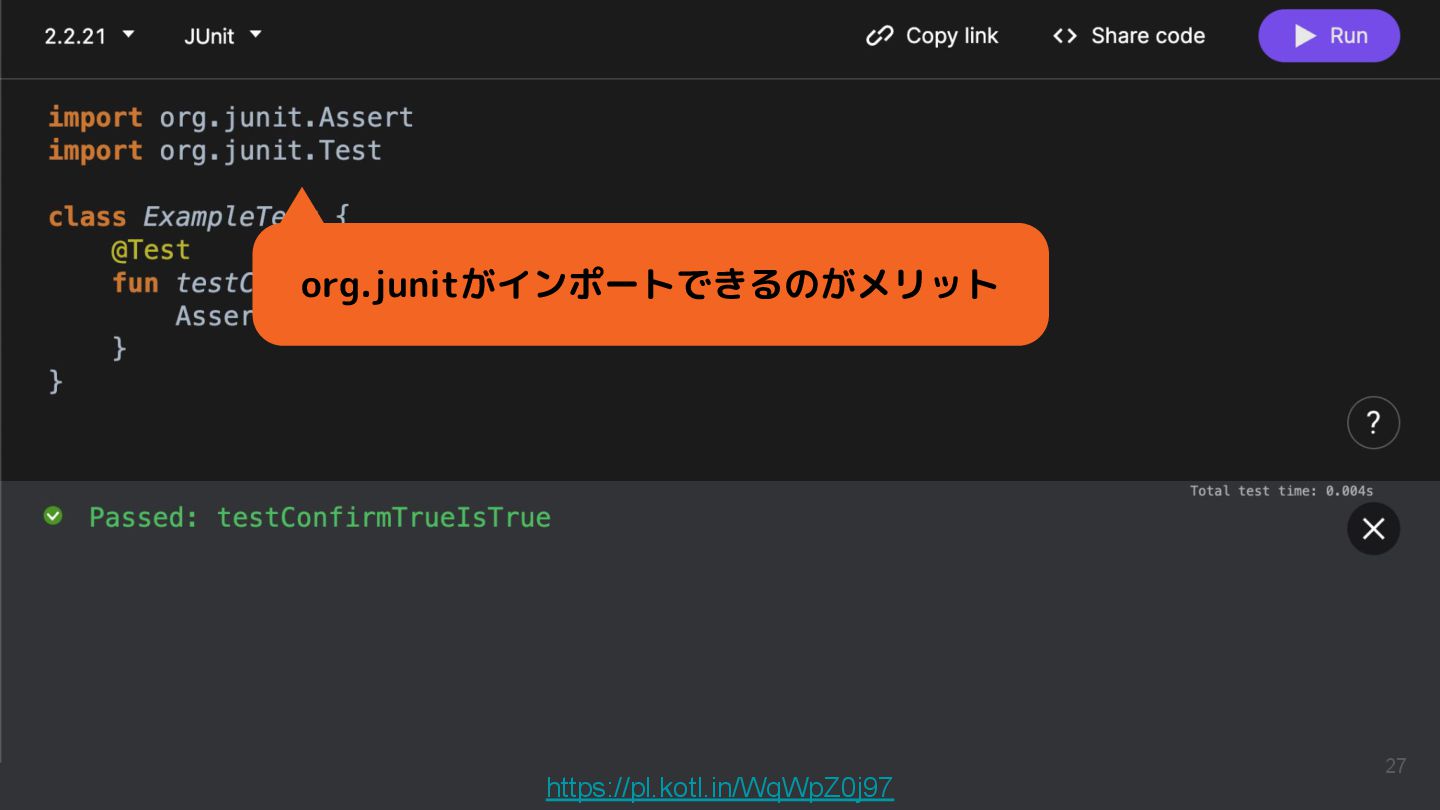Click the chain link icon beside Copy link
The width and height of the screenshot is (1440, 810).
point(879,36)
